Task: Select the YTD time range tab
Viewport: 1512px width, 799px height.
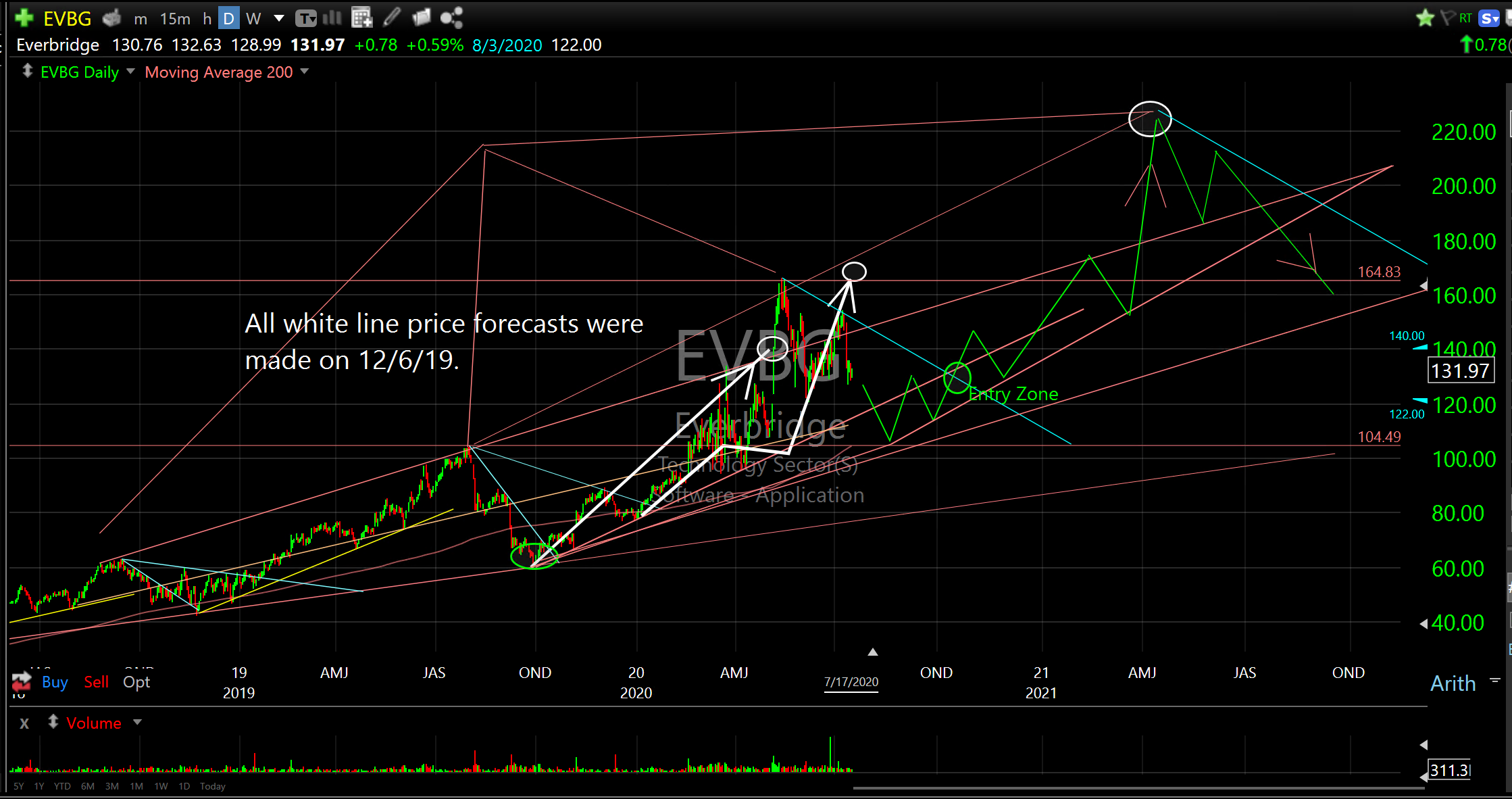Action: [62, 786]
